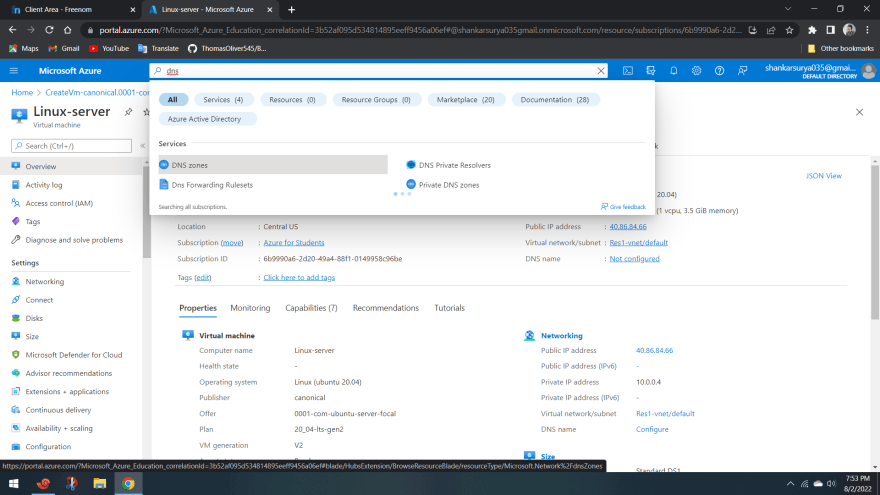Open DNS zones service result
Screen dimensions: 880x495
coord(273,165)
